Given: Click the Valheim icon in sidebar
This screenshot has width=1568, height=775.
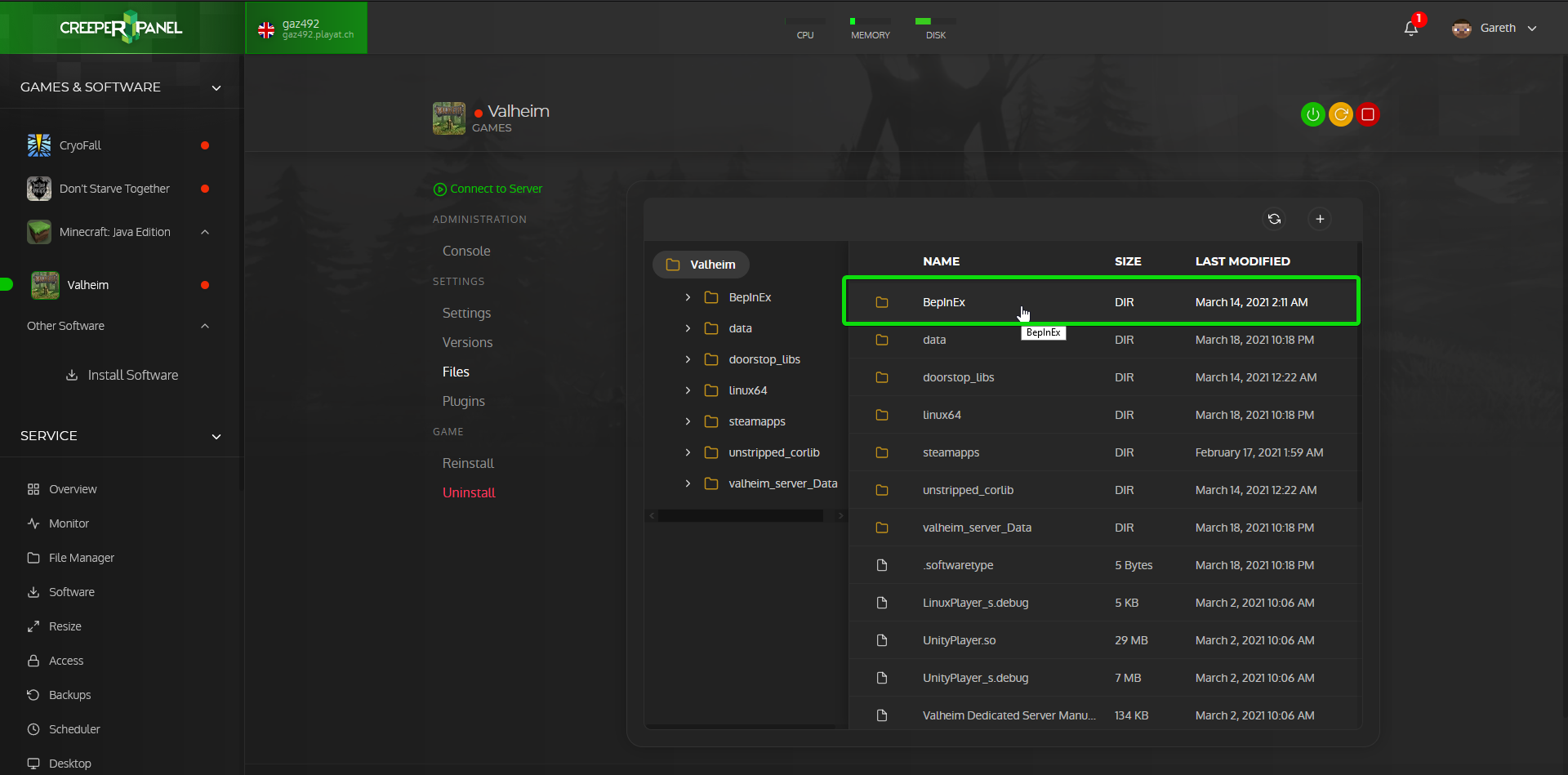Looking at the screenshot, I should coord(45,285).
